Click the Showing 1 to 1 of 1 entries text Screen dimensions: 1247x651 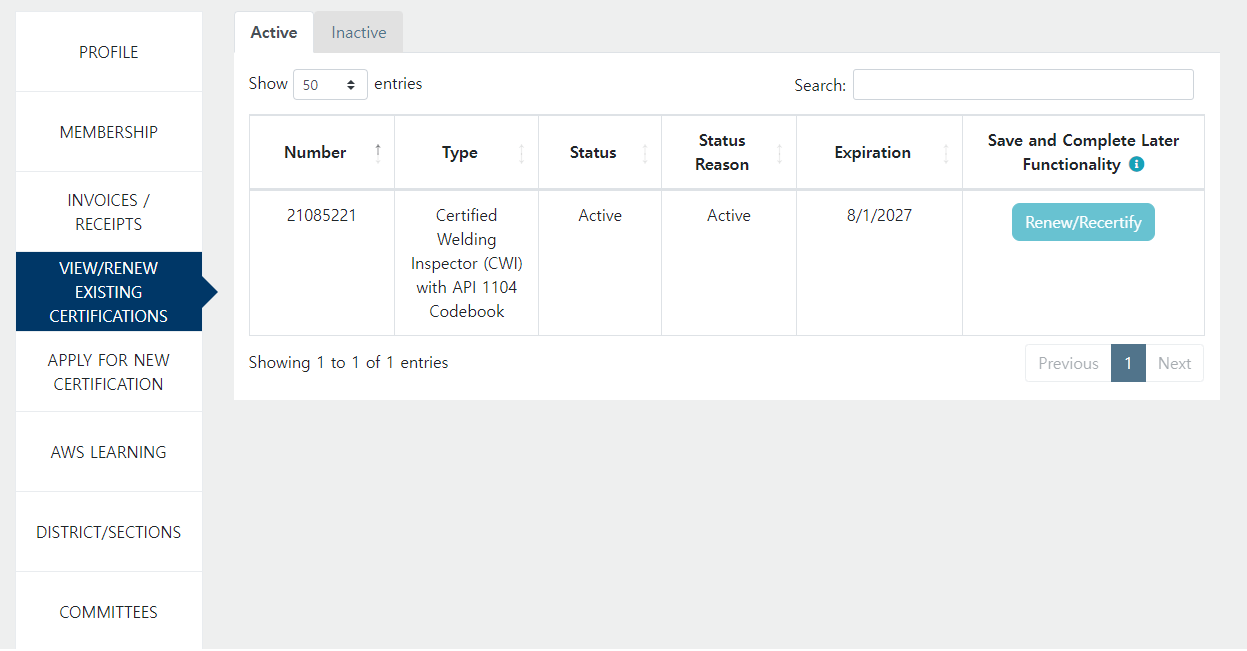(x=349, y=363)
